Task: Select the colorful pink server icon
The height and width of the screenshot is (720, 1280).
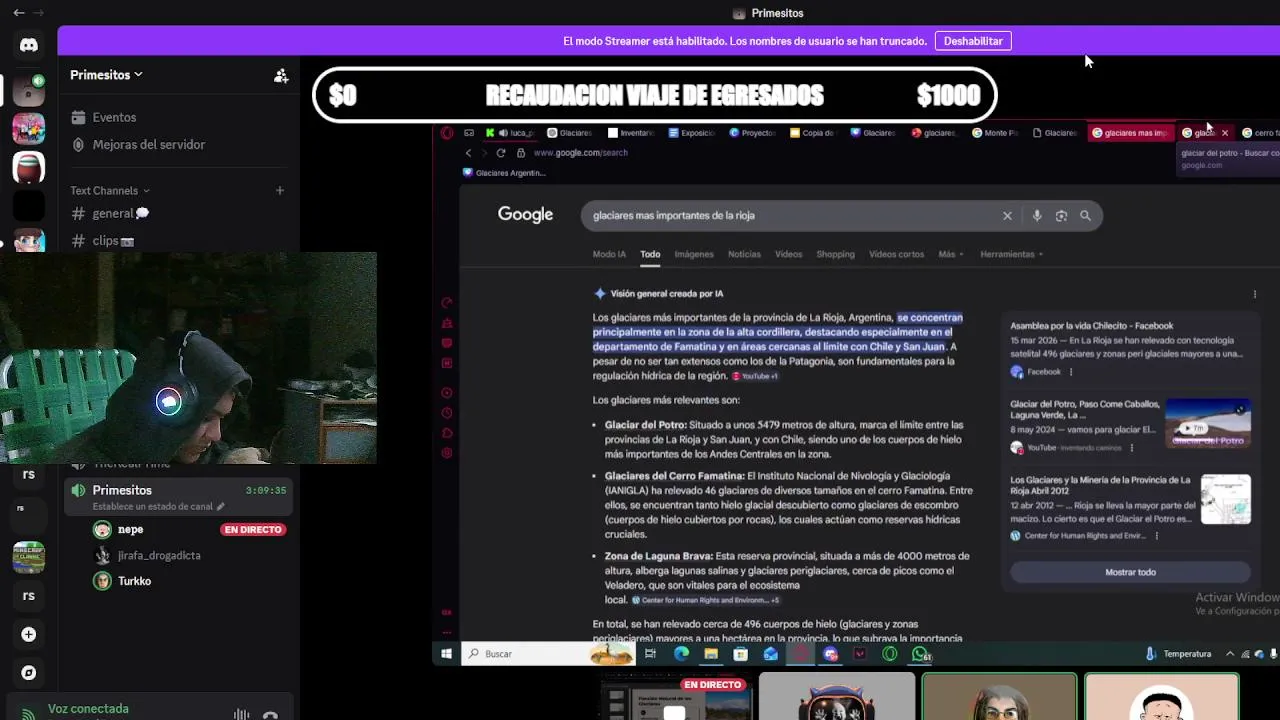Action: pos(29,129)
